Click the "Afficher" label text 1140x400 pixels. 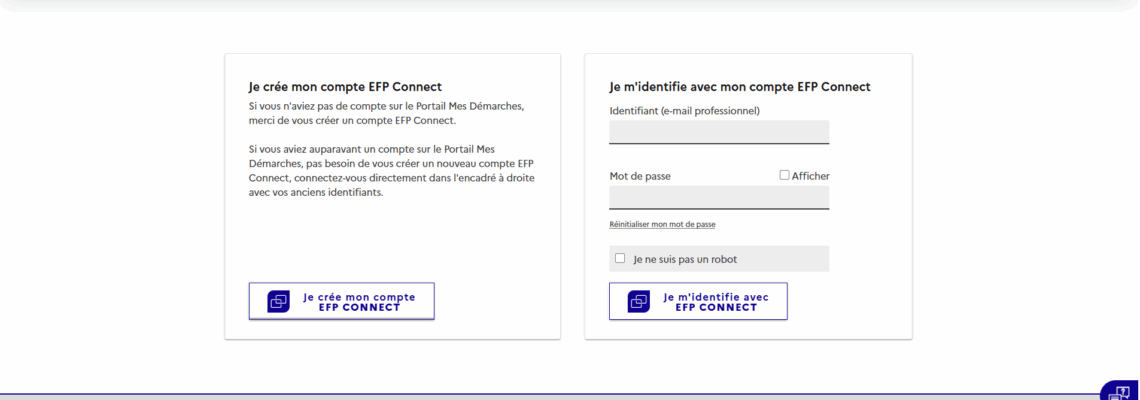[x=811, y=176]
